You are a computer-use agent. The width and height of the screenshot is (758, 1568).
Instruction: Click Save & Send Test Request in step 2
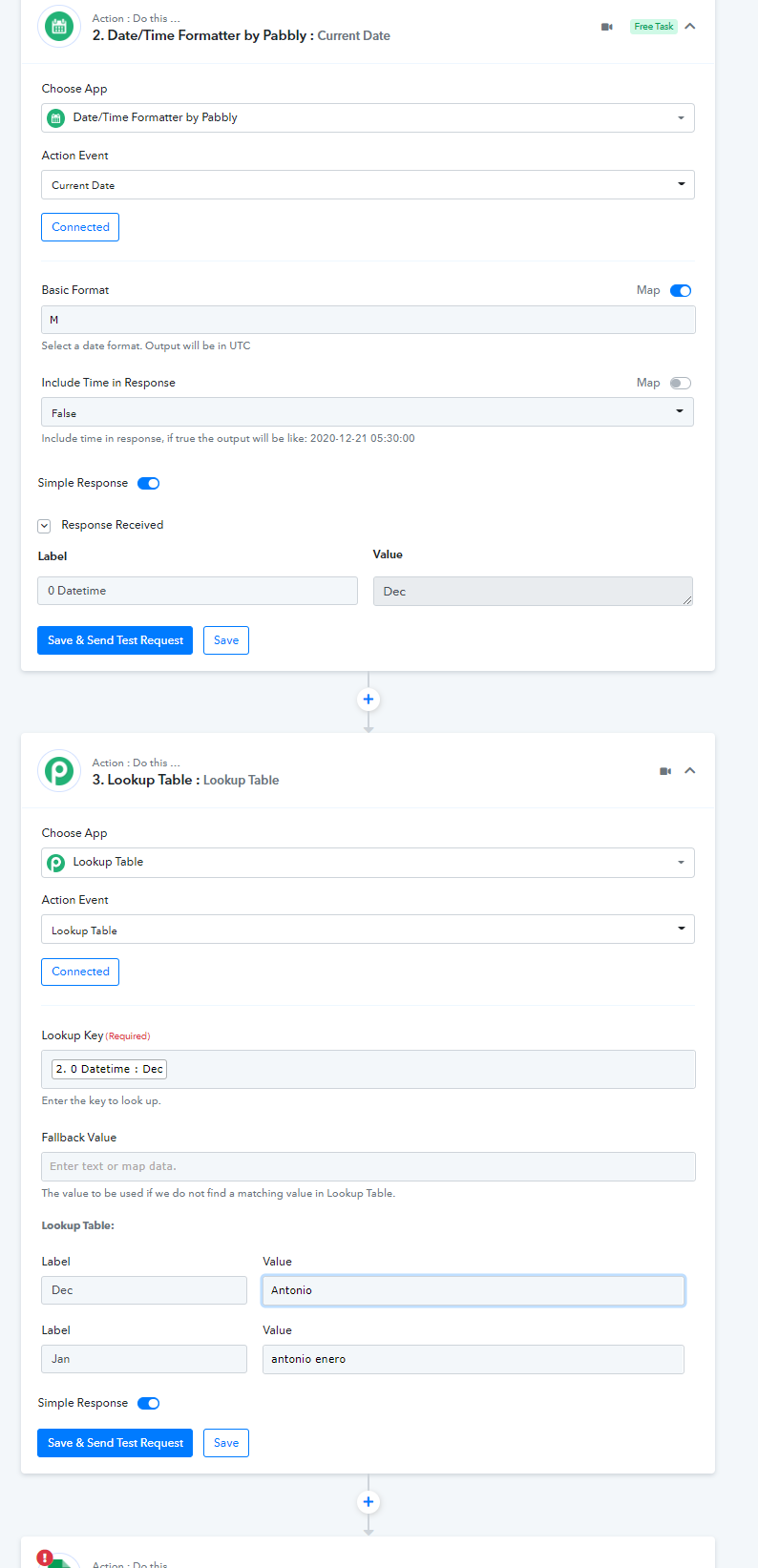coord(115,640)
